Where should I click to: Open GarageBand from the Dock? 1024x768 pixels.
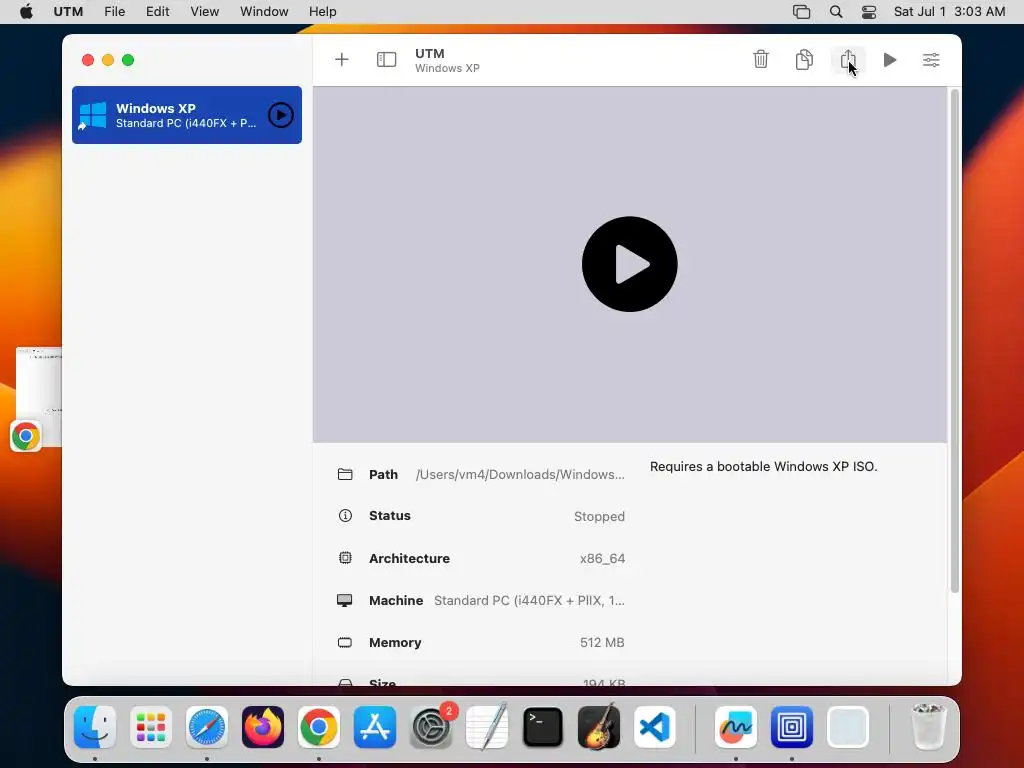click(599, 727)
